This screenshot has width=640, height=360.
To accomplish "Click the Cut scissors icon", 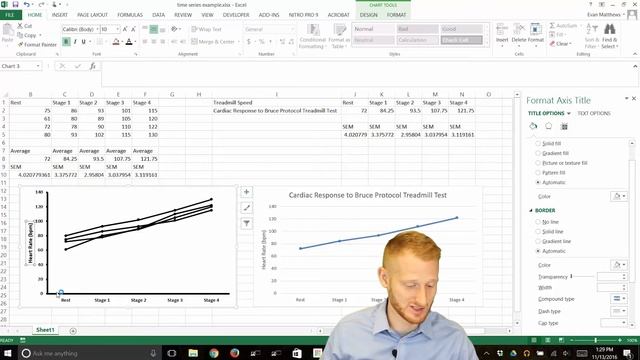I will coord(20,25).
